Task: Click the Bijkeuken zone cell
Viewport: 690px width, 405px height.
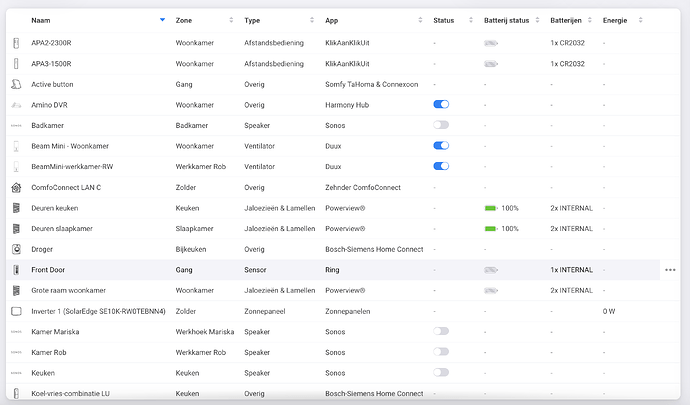Action: (x=191, y=249)
